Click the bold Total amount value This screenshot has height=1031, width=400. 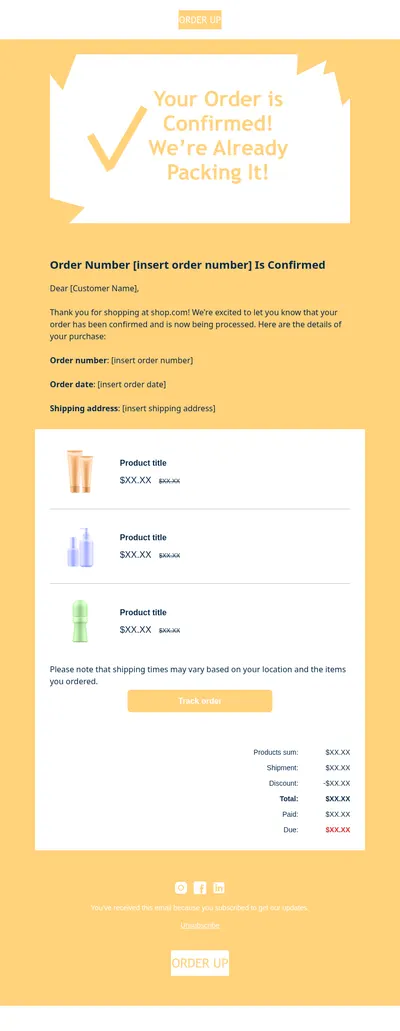[x=338, y=799]
